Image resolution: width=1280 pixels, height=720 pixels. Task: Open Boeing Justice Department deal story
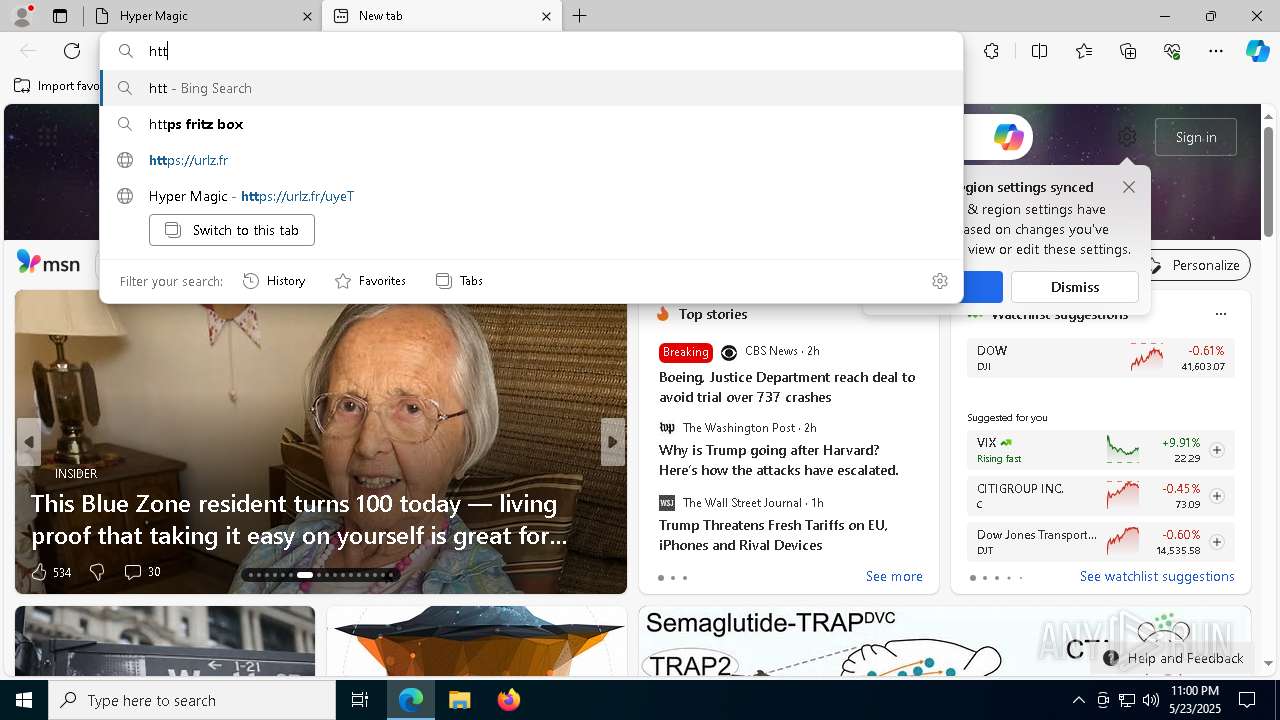(787, 387)
